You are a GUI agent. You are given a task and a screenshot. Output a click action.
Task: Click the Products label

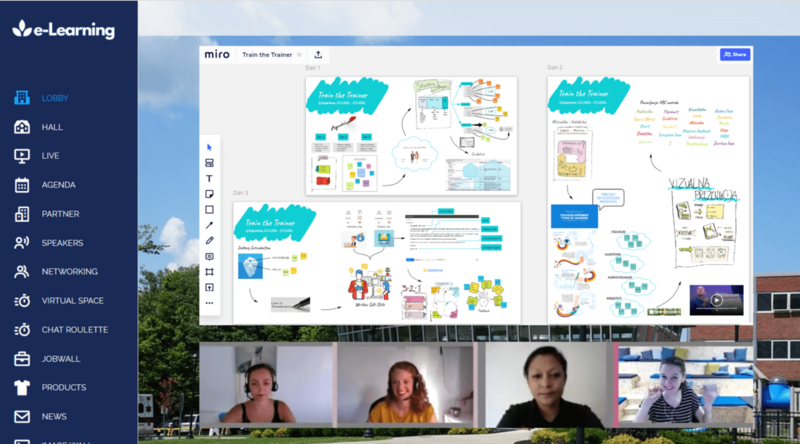point(64,387)
